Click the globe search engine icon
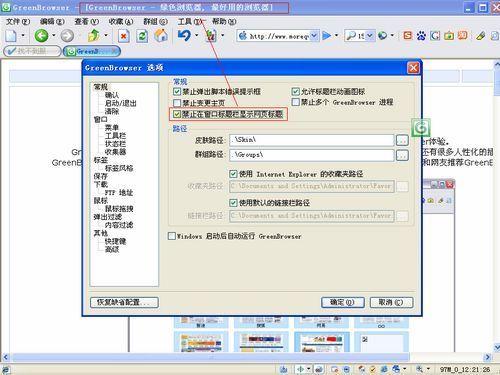The image size is (500, 375). tap(383, 35)
